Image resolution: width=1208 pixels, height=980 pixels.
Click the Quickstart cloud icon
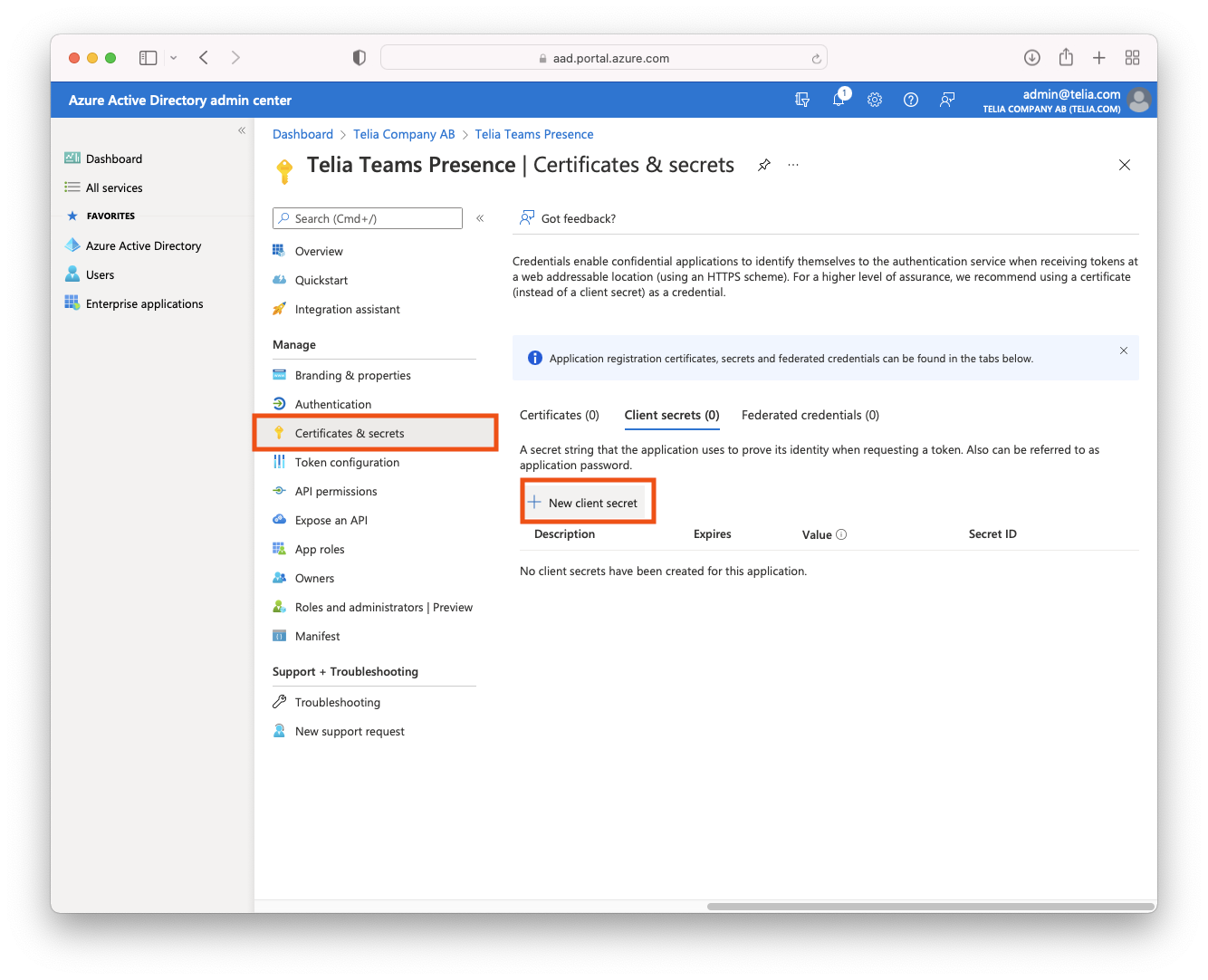(279, 280)
